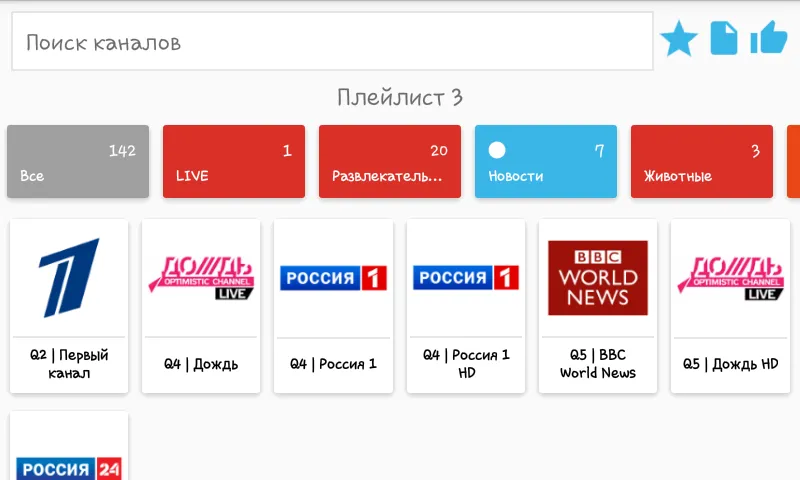Open the Животные category tile
Screen dimensions: 800x480
702,161
